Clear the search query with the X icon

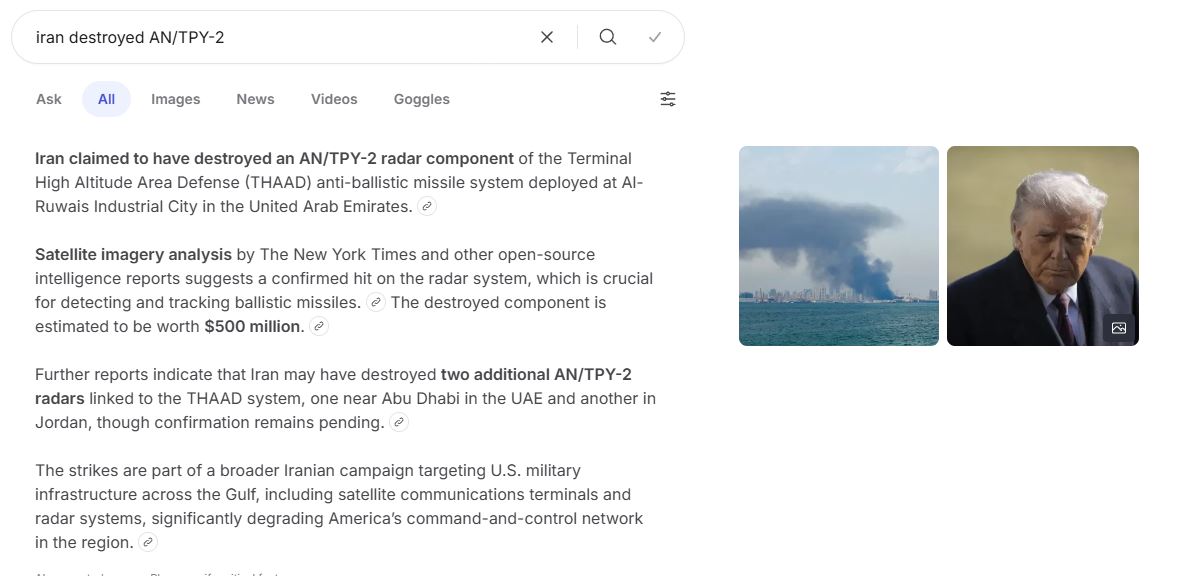pos(547,37)
